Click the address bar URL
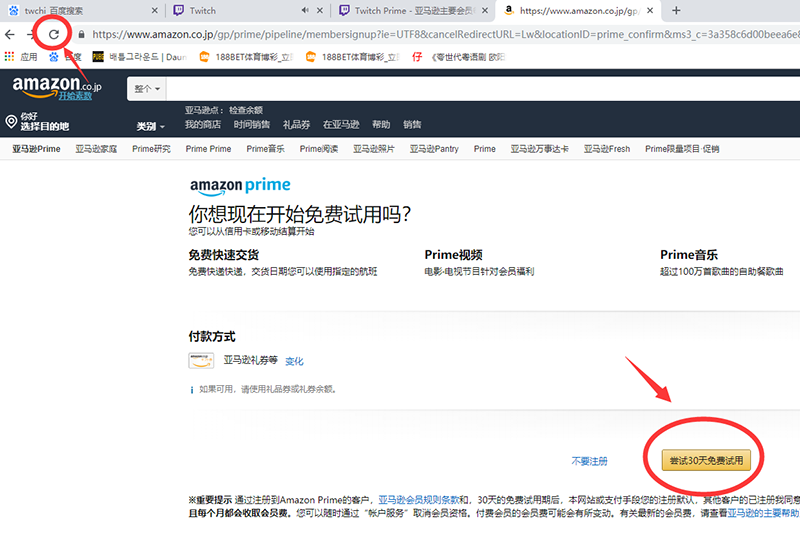 click(x=445, y=35)
